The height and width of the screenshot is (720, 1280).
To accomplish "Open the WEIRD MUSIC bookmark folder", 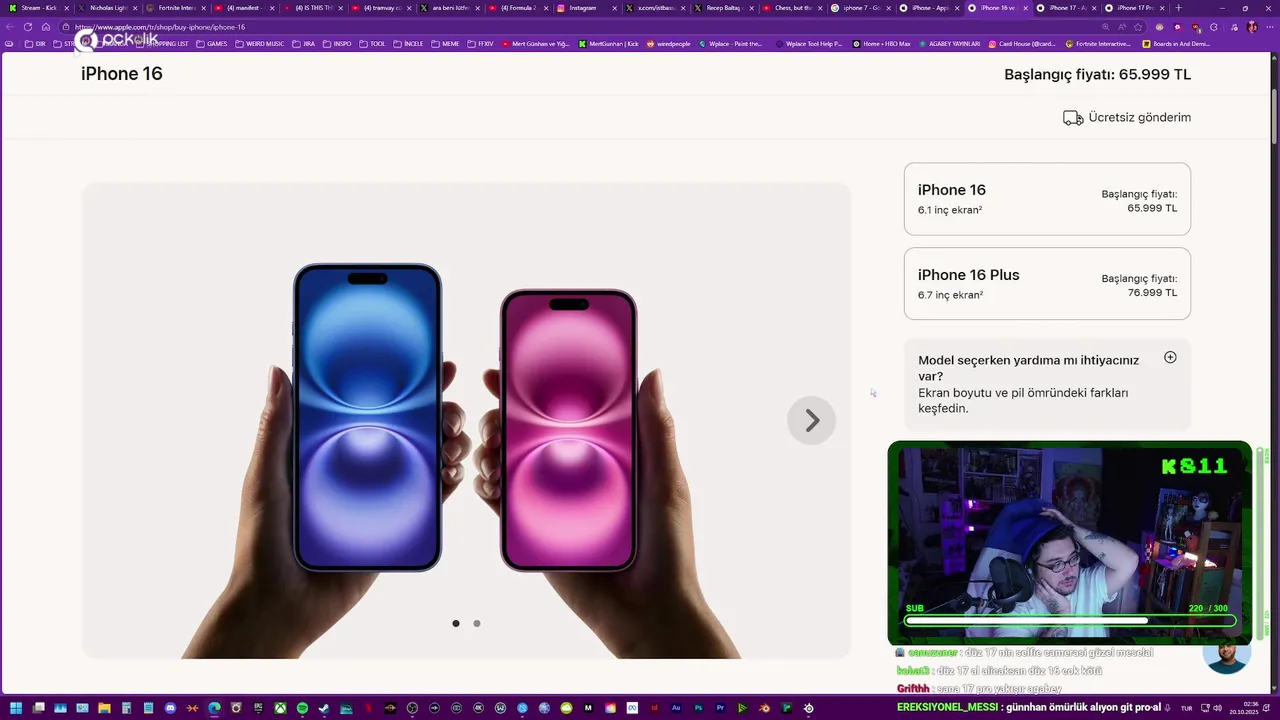I will coord(260,44).
